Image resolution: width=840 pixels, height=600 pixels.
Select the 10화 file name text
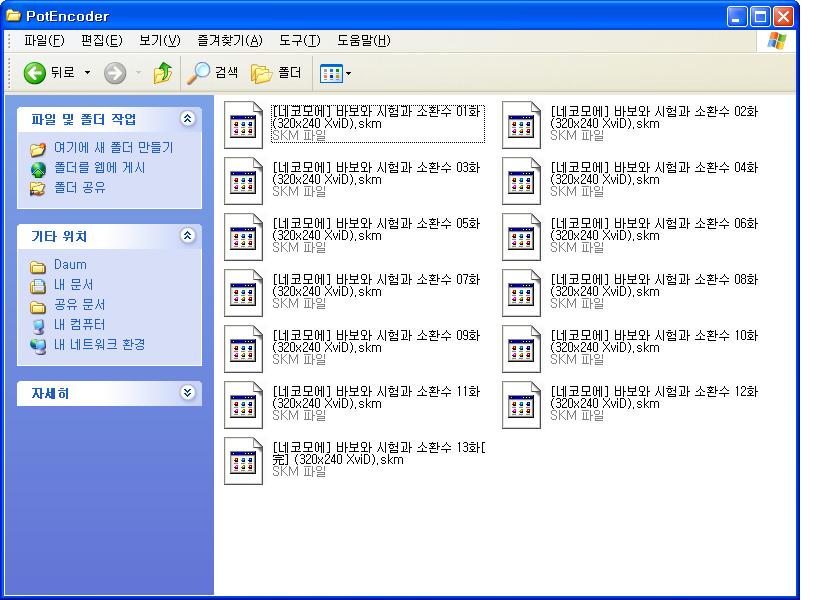pos(653,342)
